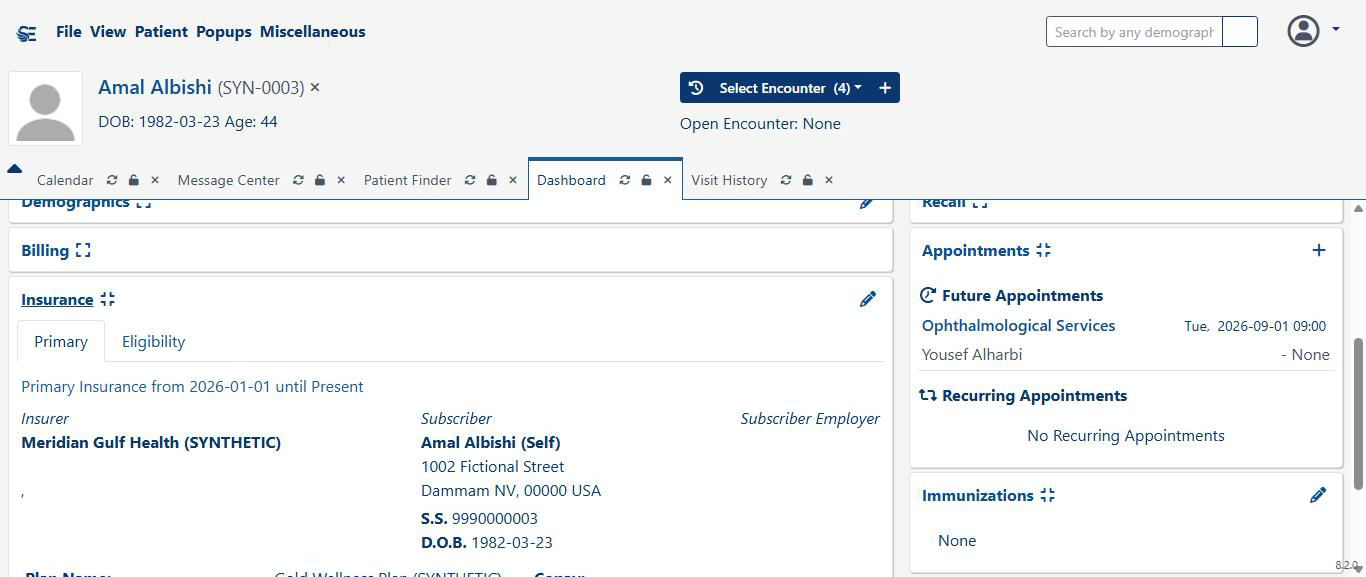Viewport: 1366px width, 577px height.
Task: Toggle the lock on the Calendar tab
Action: [x=134, y=180]
